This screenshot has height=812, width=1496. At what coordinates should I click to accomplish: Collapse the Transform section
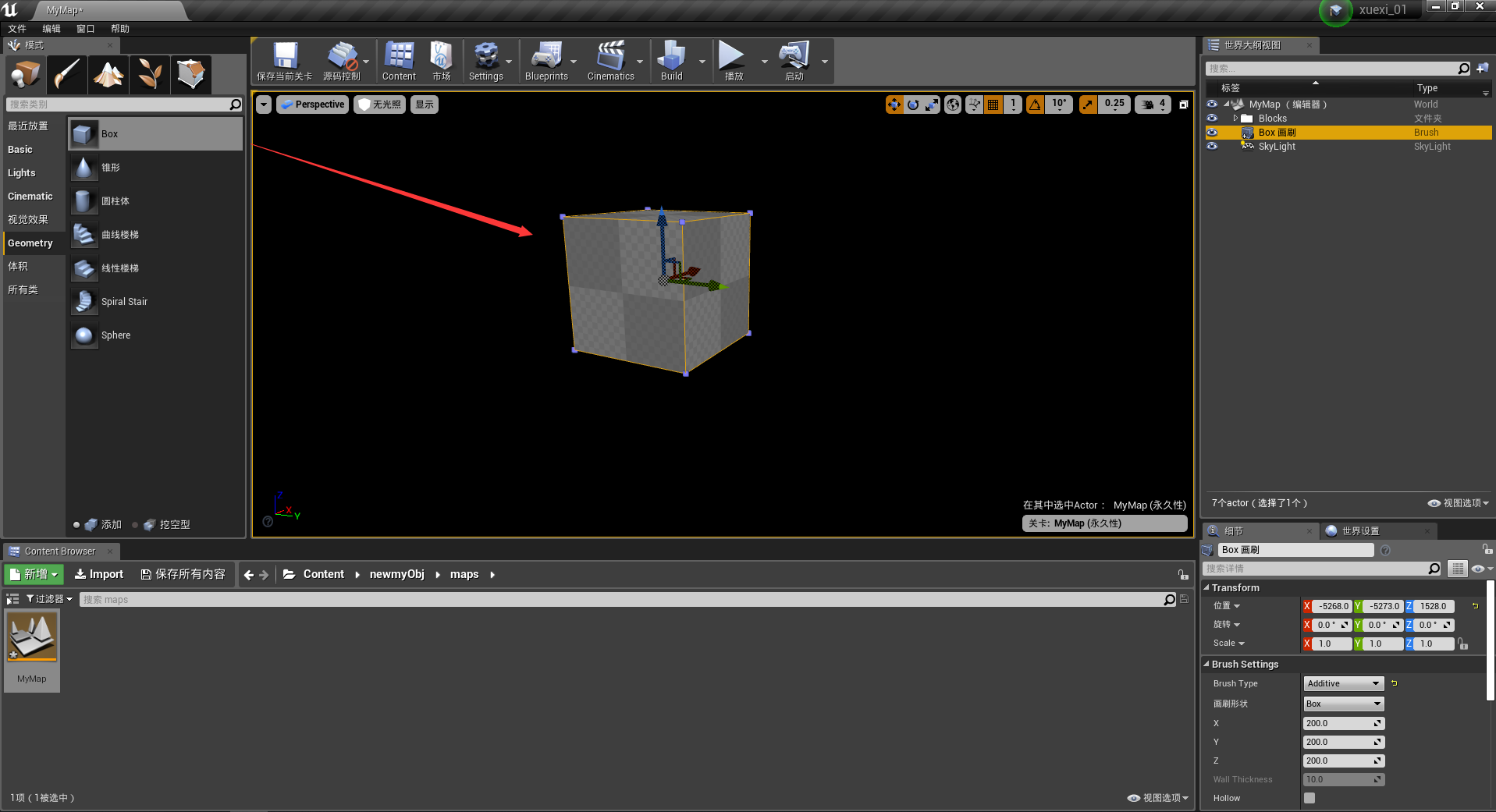coord(1206,588)
